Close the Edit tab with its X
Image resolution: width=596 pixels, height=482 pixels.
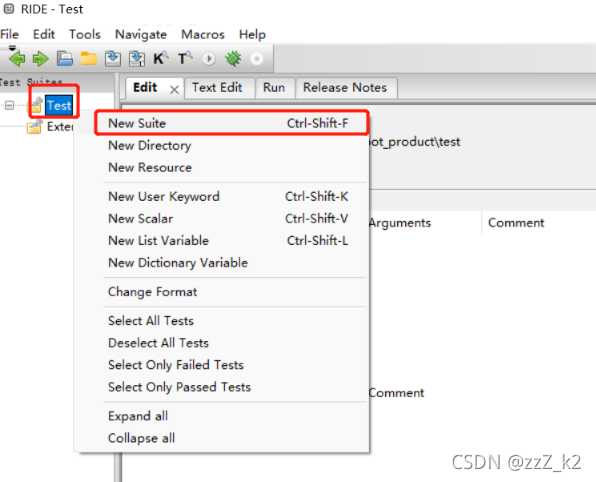pyautogui.click(x=174, y=90)
